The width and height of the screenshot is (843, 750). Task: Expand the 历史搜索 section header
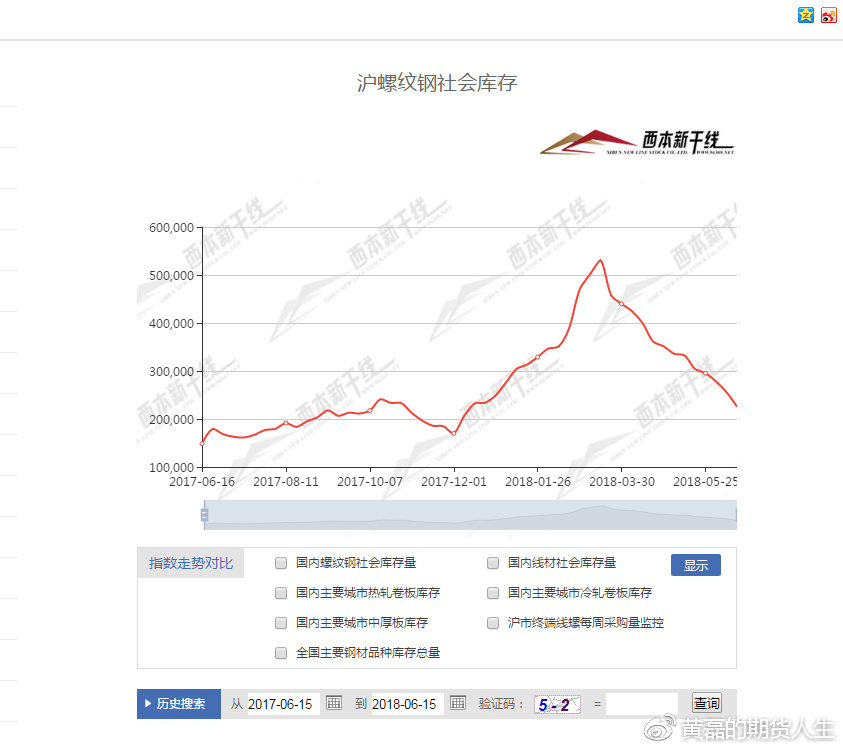click(179, 704)
